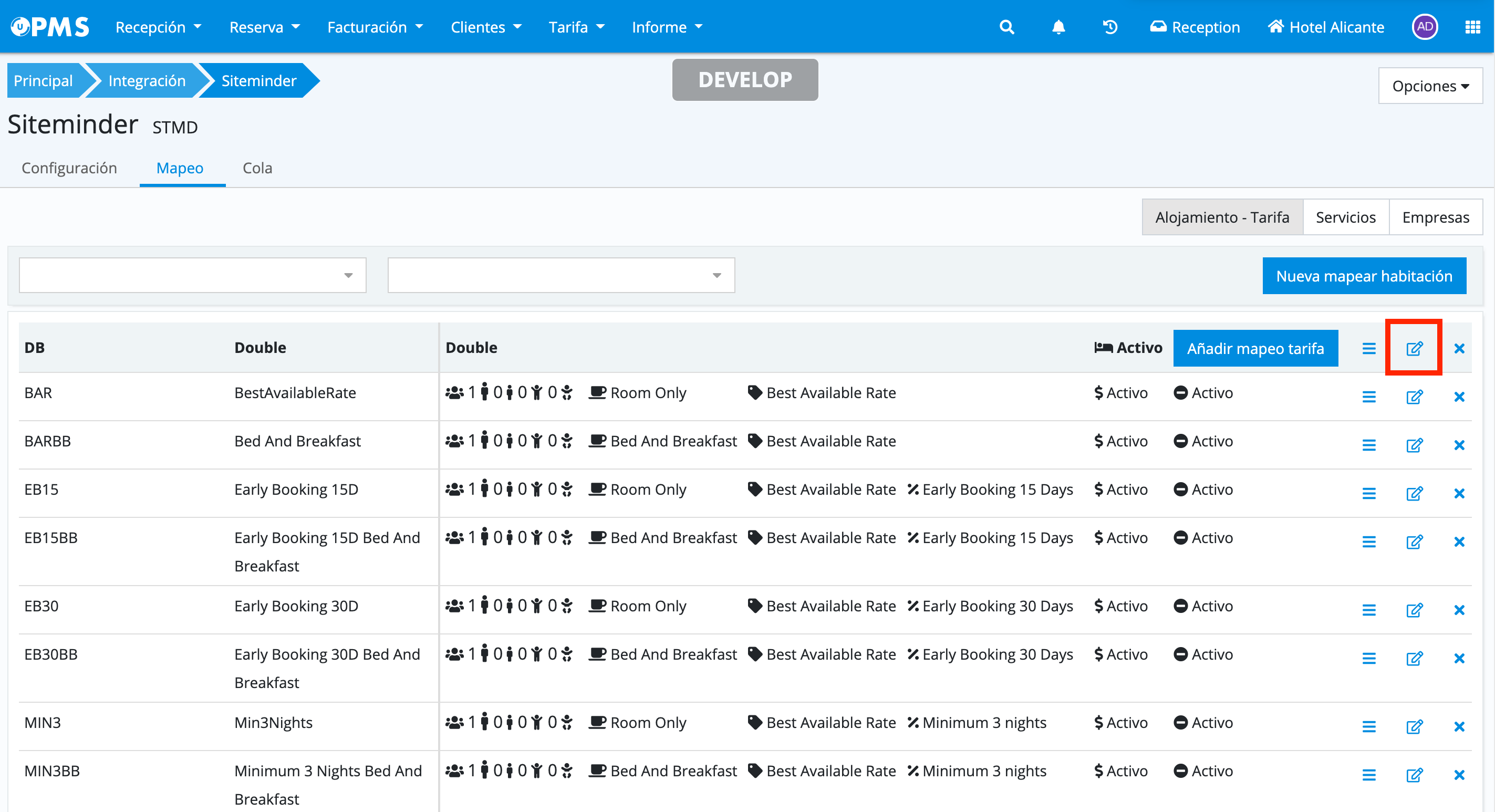Click the history clock icon in header
This screenshot has height=812, width=1495.
pos(1109,27)
